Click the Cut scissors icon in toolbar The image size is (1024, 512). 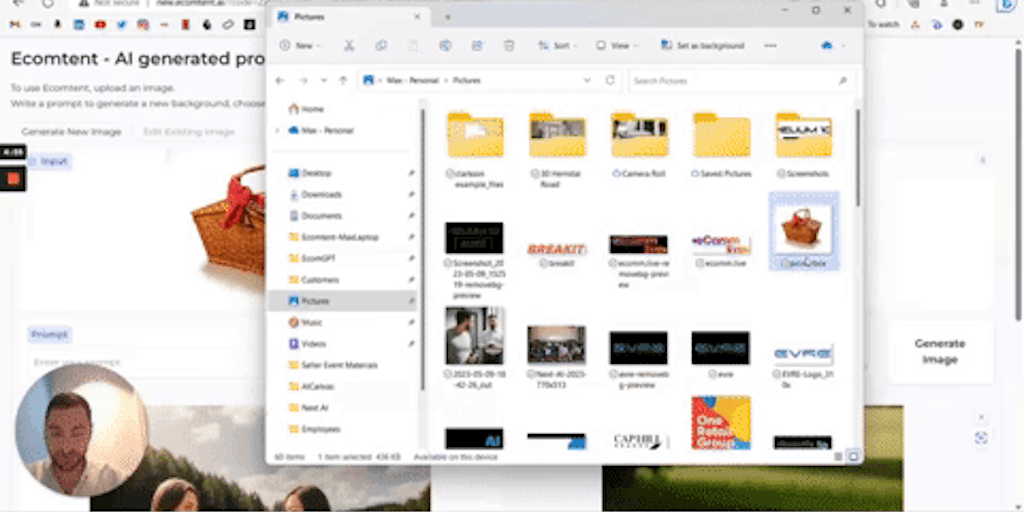349,46
